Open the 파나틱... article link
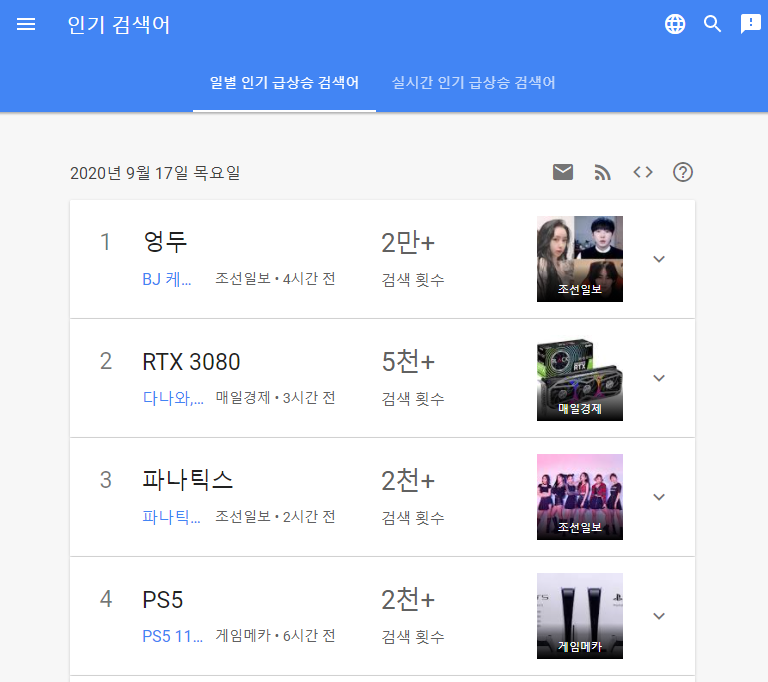Screen dimensions: 768x682 (x=171, y=517)
